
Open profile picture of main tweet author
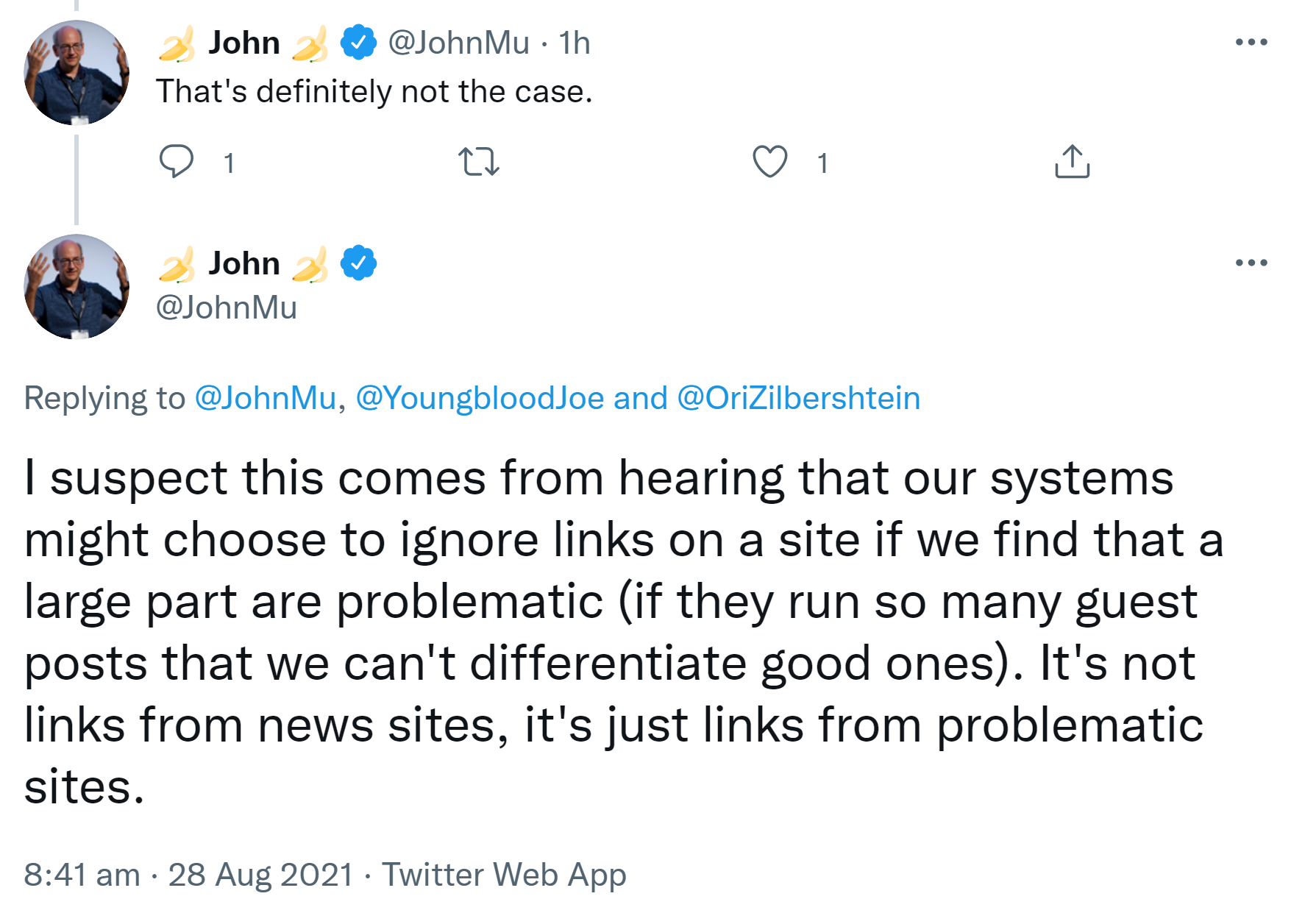tap(77, 287)
